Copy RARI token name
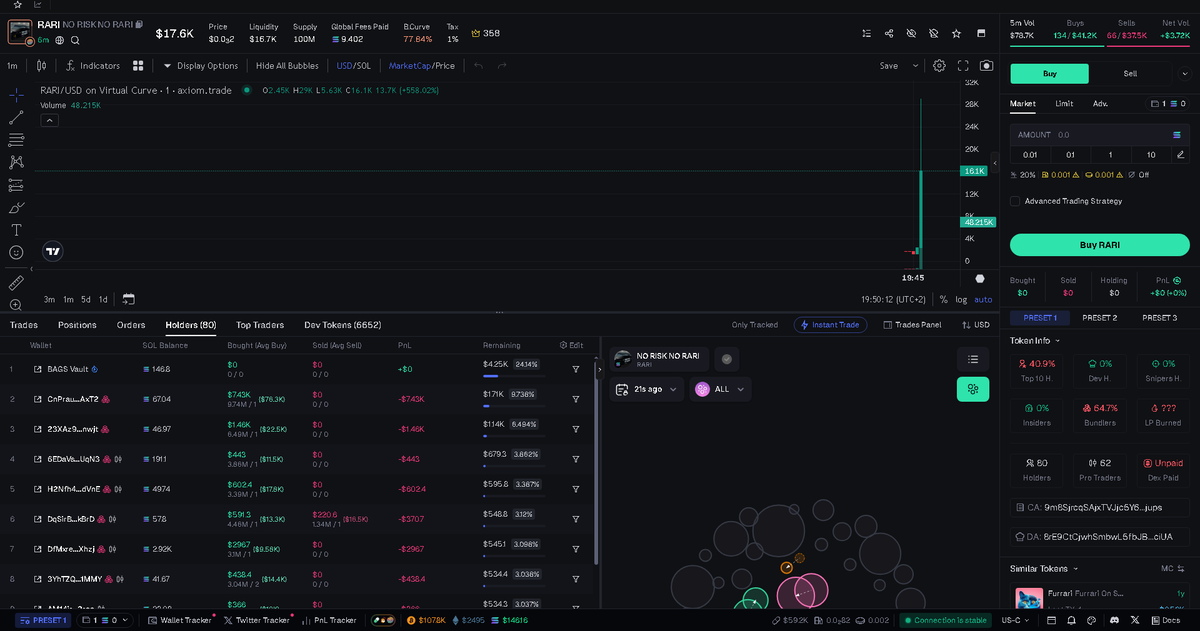1200x631 pixels. 140,23
